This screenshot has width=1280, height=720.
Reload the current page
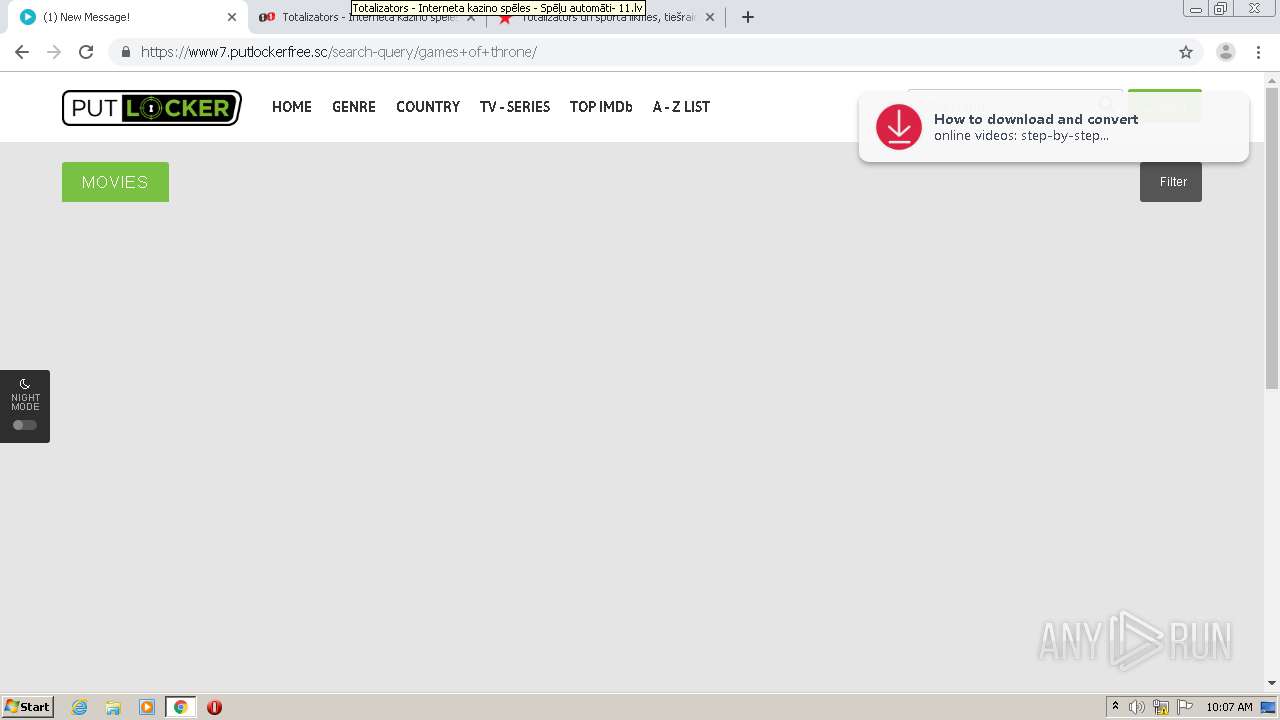86,52
